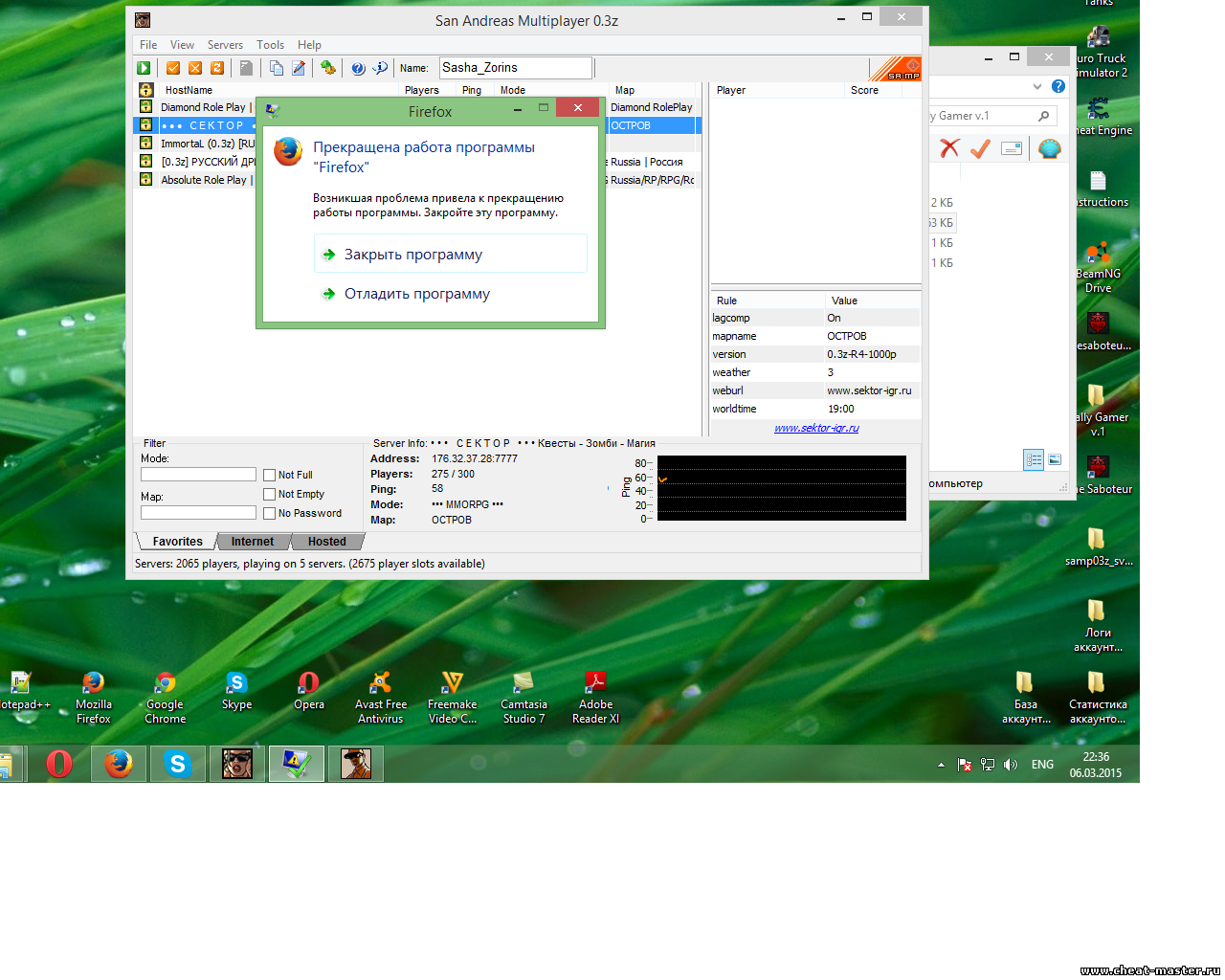The image size is (1225, 980).
Task: Open BeamNG Drive desktop shortcut
Action: click(1099, 267)
